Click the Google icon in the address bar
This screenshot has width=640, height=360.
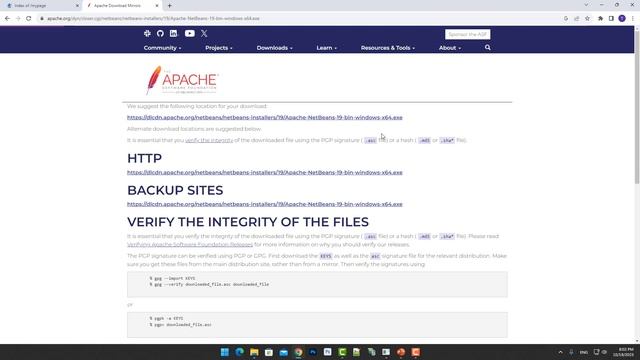click(566, 18)
